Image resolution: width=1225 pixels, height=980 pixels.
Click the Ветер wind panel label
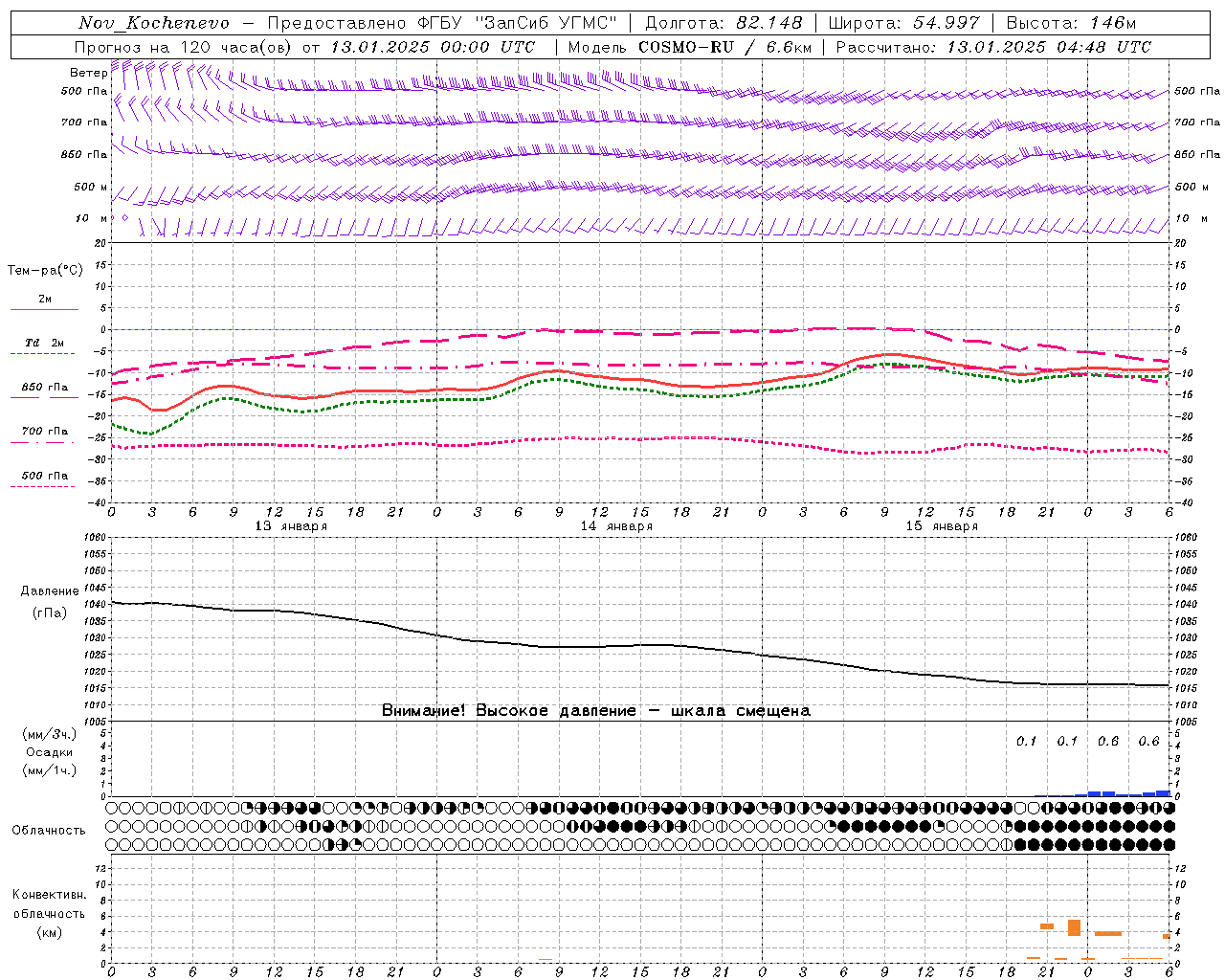[x=88, y=73]
